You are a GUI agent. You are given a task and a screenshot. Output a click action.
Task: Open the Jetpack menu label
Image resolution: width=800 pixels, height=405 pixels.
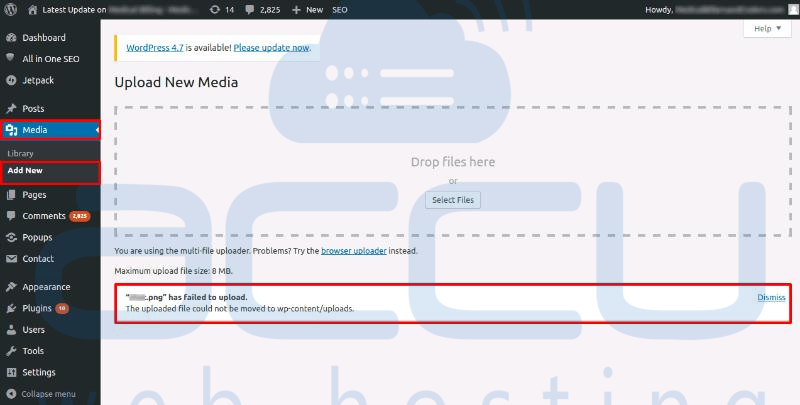click(38, 81)
